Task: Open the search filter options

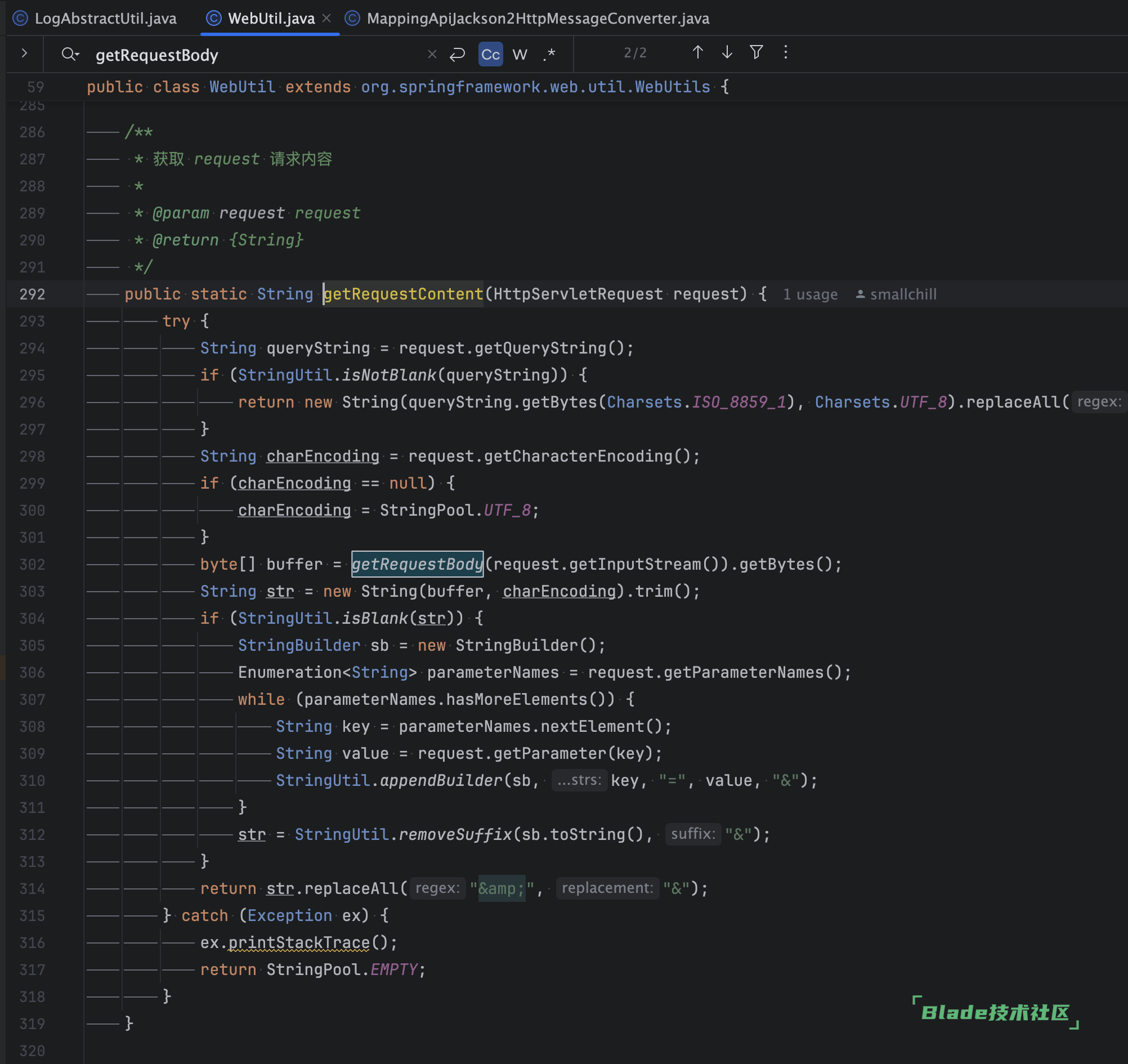Action: (757, 52)
